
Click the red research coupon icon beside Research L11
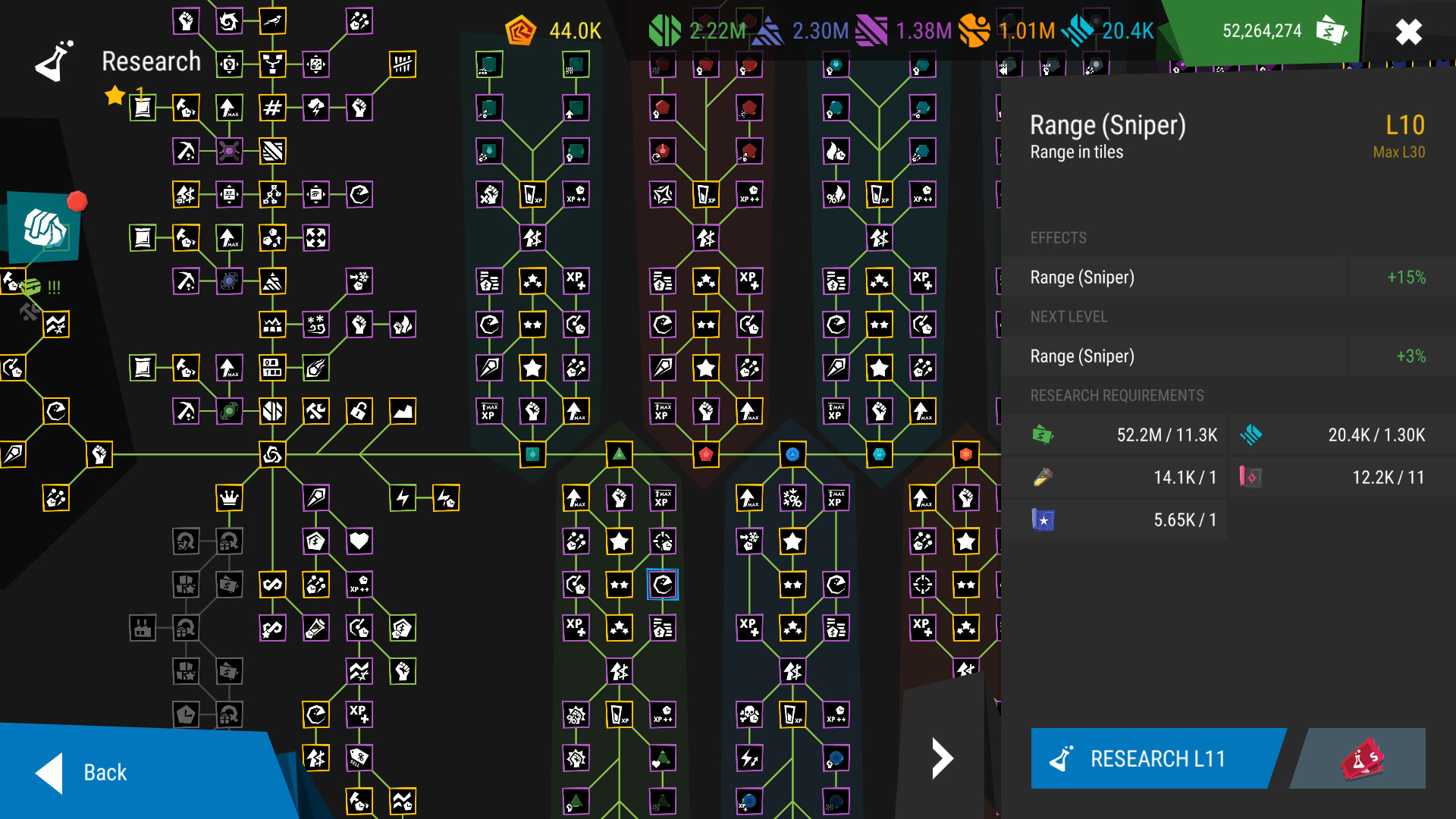tap(1362, 758)
